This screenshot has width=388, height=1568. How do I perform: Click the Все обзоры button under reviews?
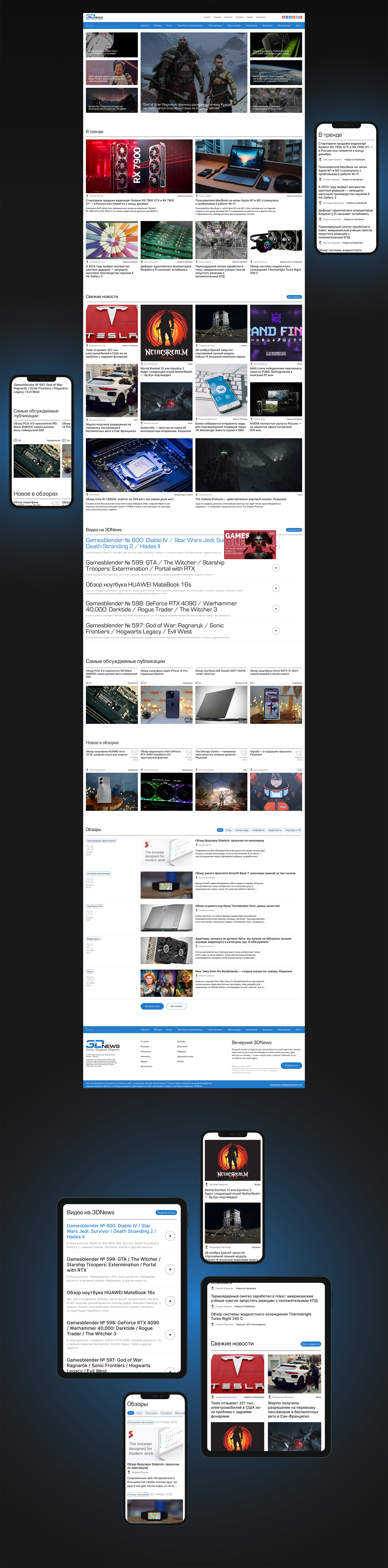click(177, 1006)
